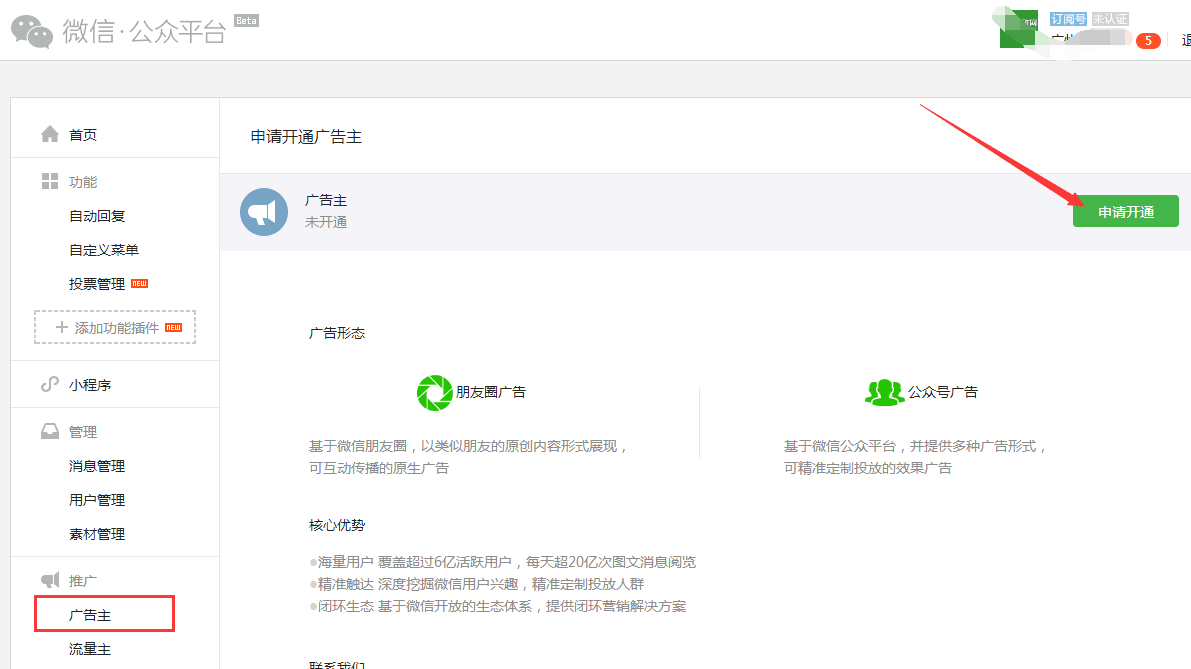Viewport: 1191px width, 669px height.
Task: Navigate to 素材管理 in sidebar
Action: [x=97, y=534]
